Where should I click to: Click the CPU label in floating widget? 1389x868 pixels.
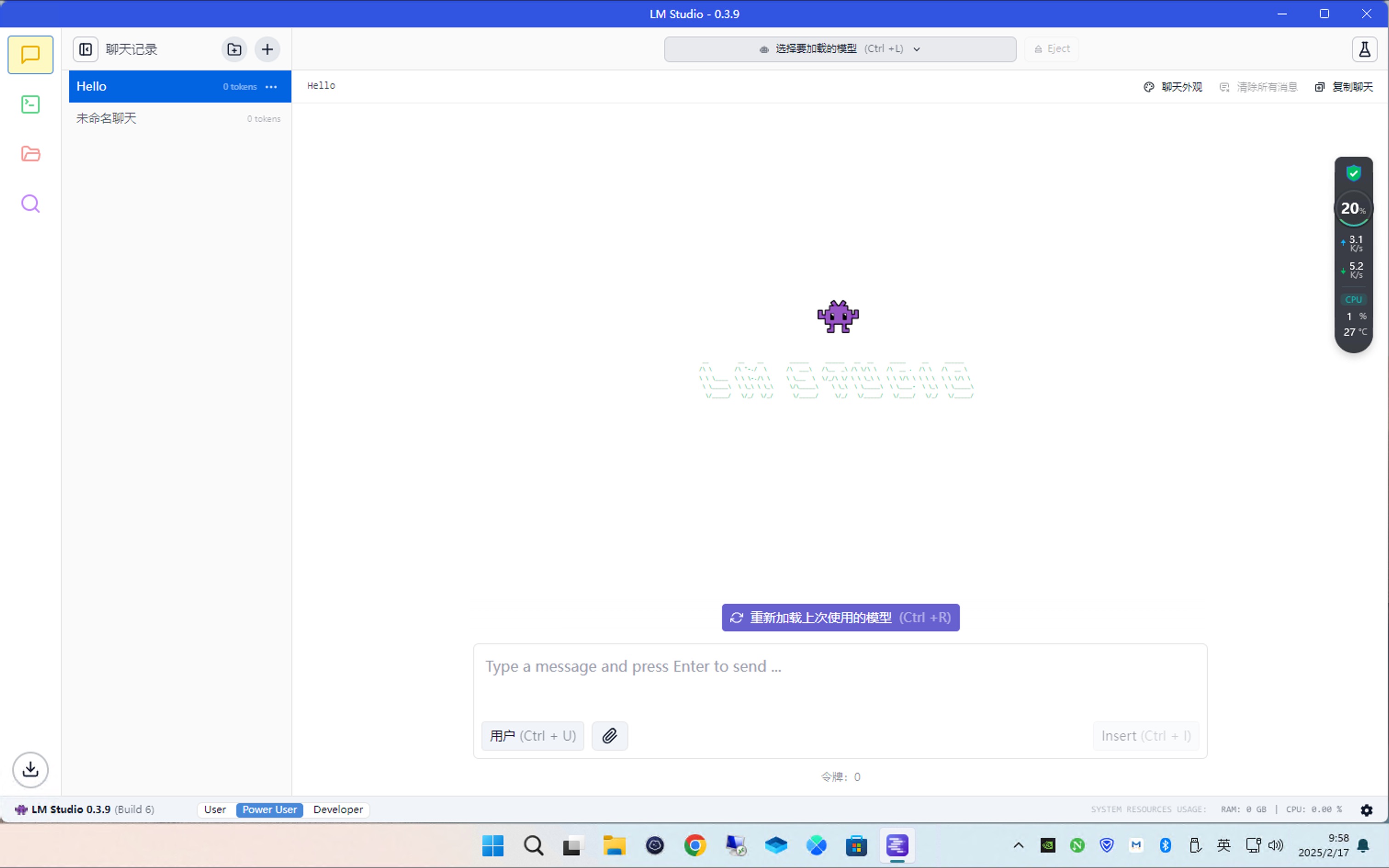[1354, 299]
